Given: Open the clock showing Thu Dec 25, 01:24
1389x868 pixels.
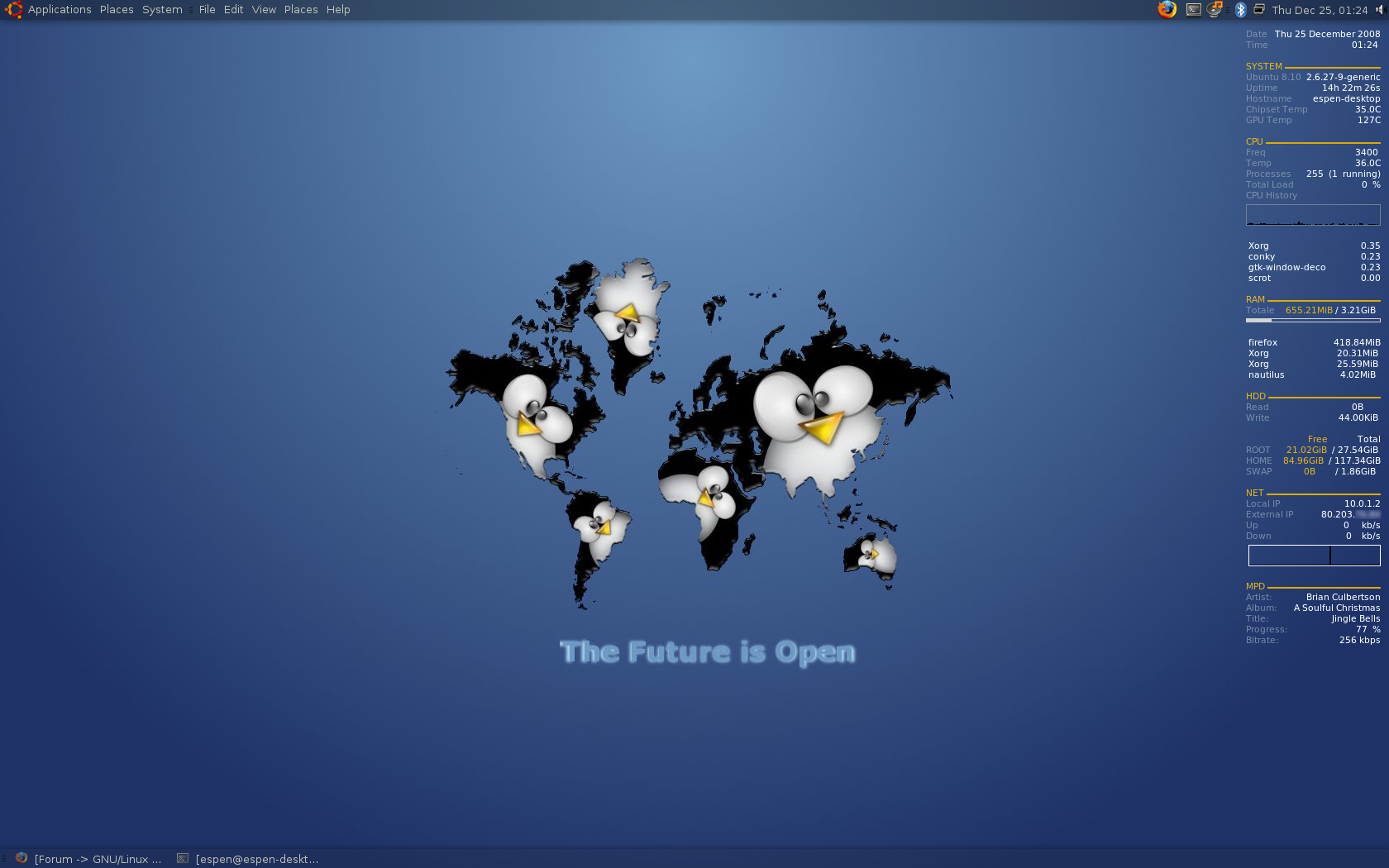Looking at the screenshot, I should pyautogui.click(x=1320, y=10).
